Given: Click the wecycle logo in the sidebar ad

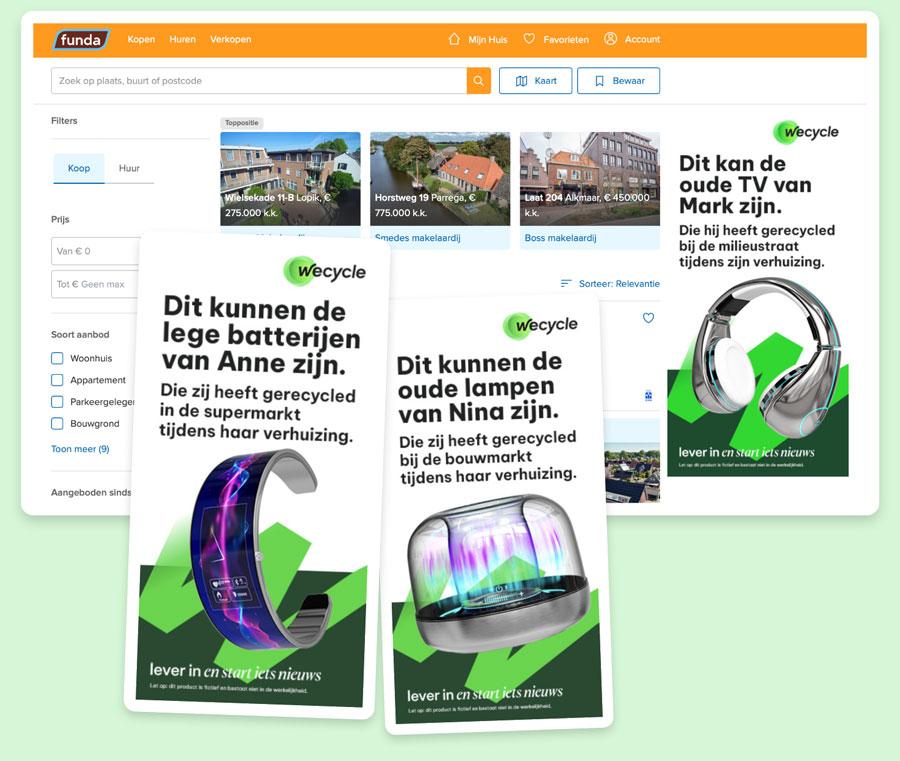Looking at the screenshot, I should click(806, 133).
